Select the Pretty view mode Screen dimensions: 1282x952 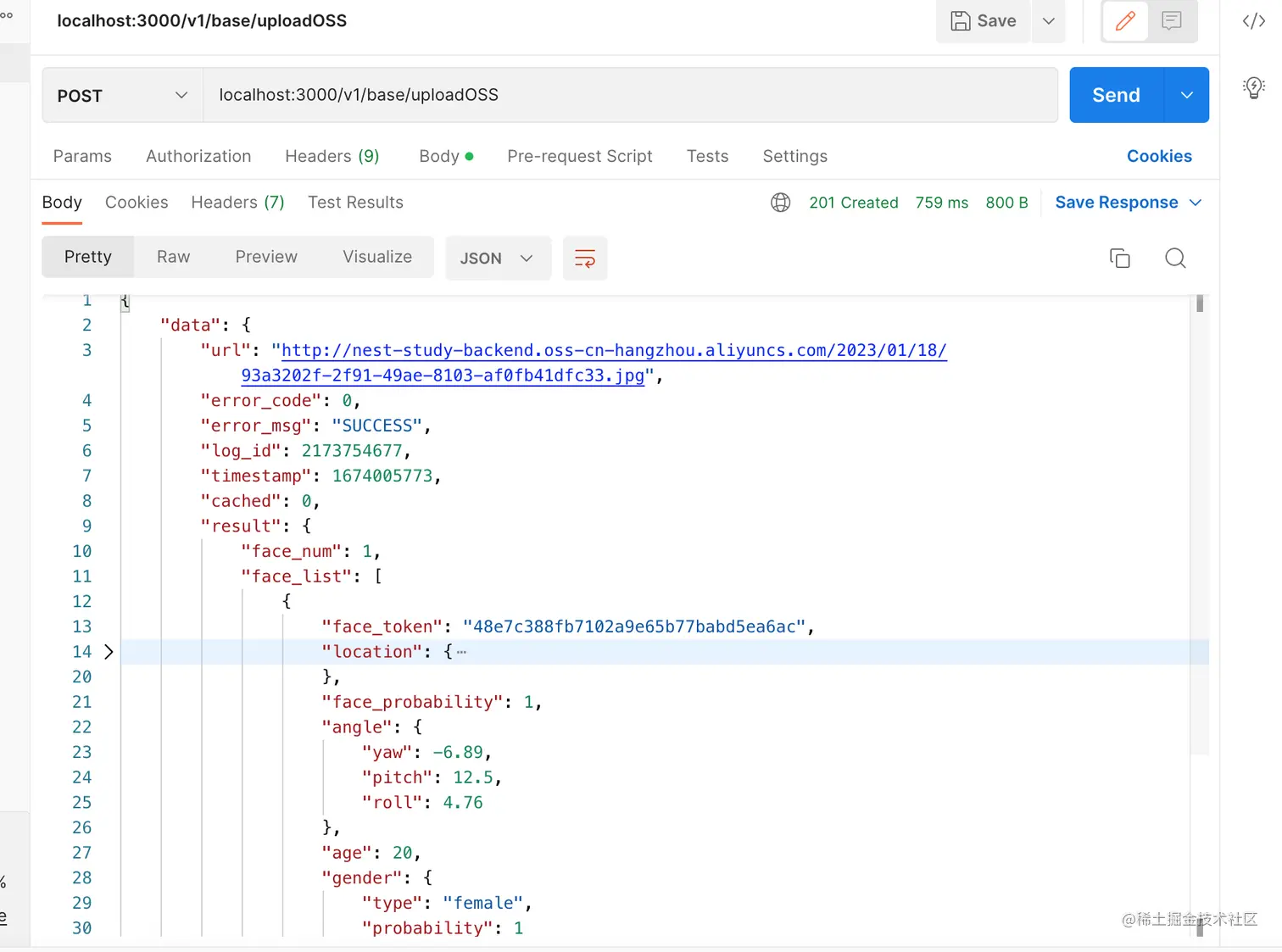point(88,257)
